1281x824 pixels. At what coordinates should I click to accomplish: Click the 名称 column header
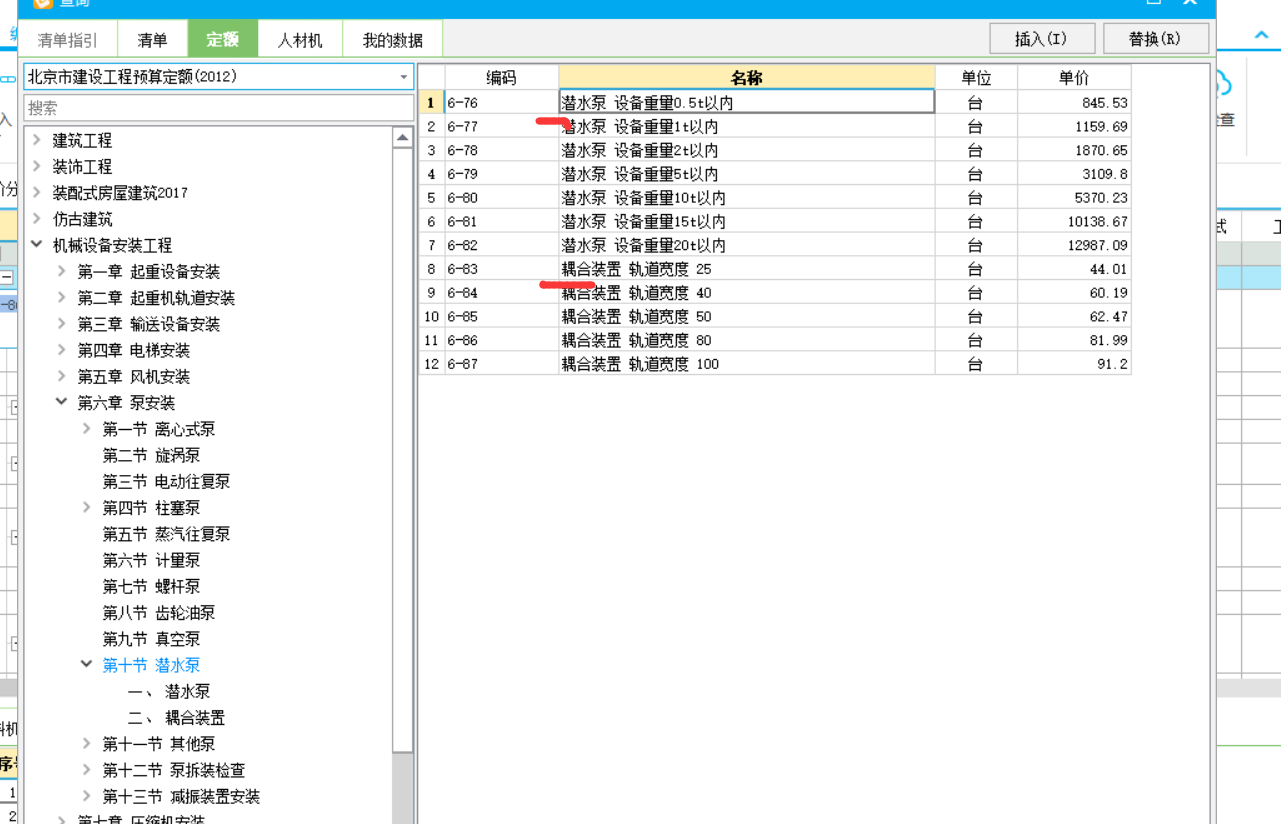746,78
